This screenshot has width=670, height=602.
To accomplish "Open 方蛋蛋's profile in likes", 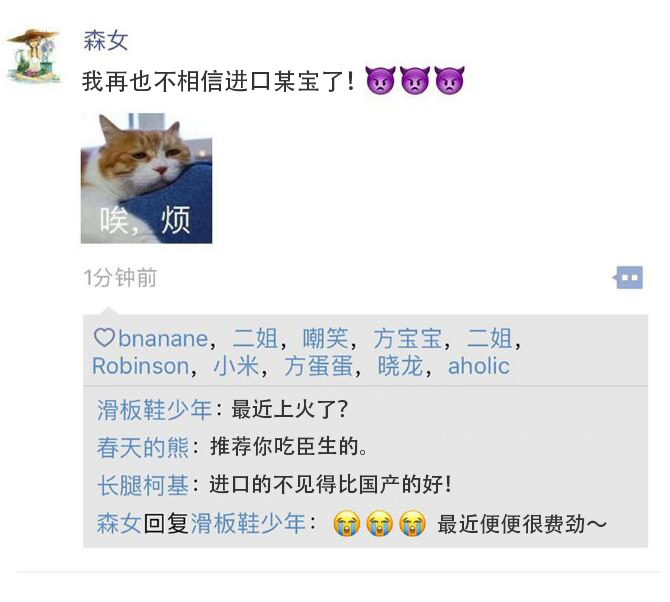I will 319,366.
